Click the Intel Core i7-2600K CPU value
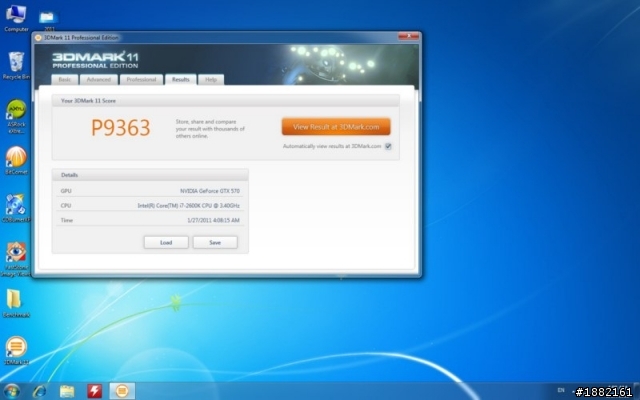640x400 pixels. point(189,206)
